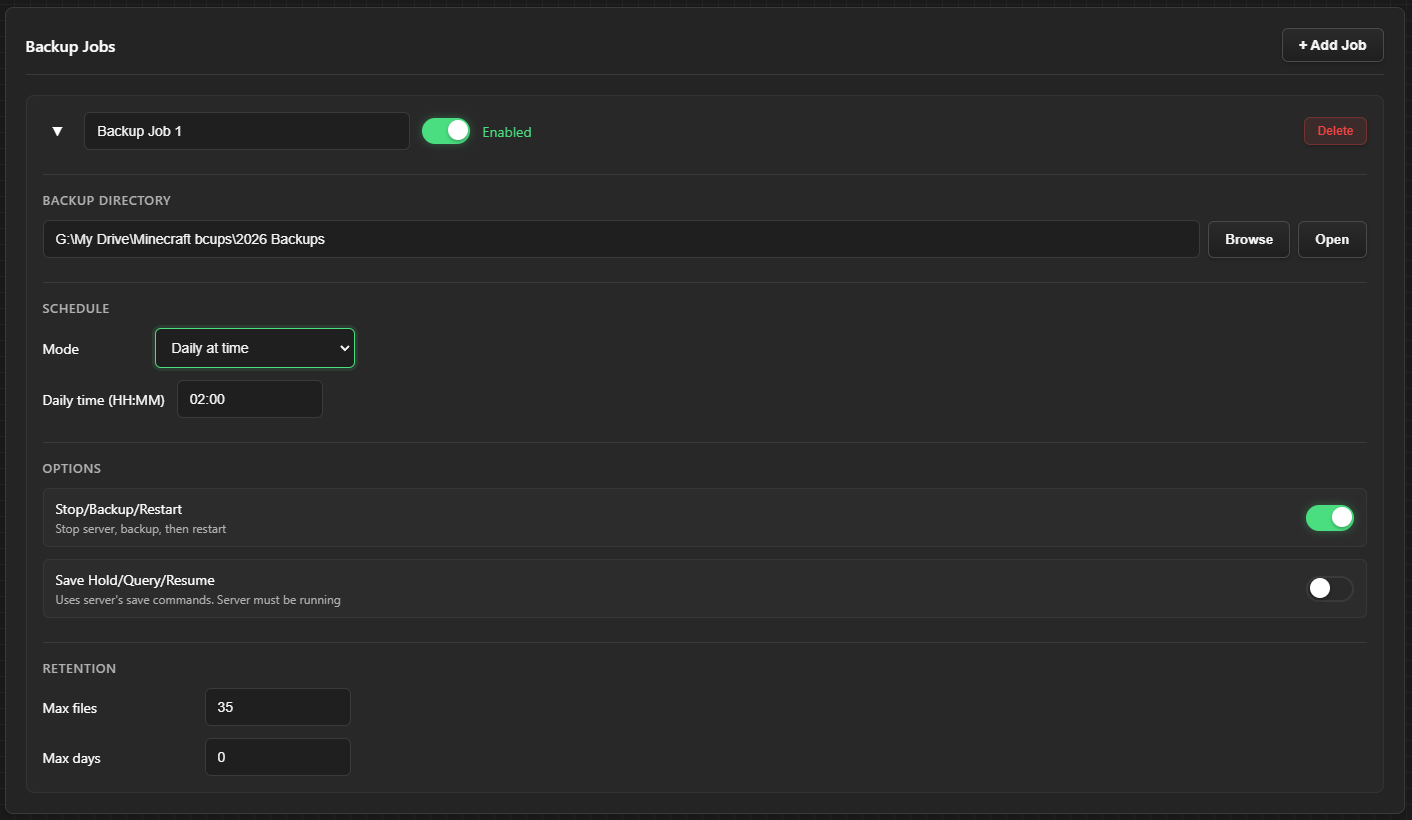Screen dimensions: 1412x820
Task: Enable the Save Hold/Query/Resume option
Action: pyautogui.click(x=1329, y=589)
